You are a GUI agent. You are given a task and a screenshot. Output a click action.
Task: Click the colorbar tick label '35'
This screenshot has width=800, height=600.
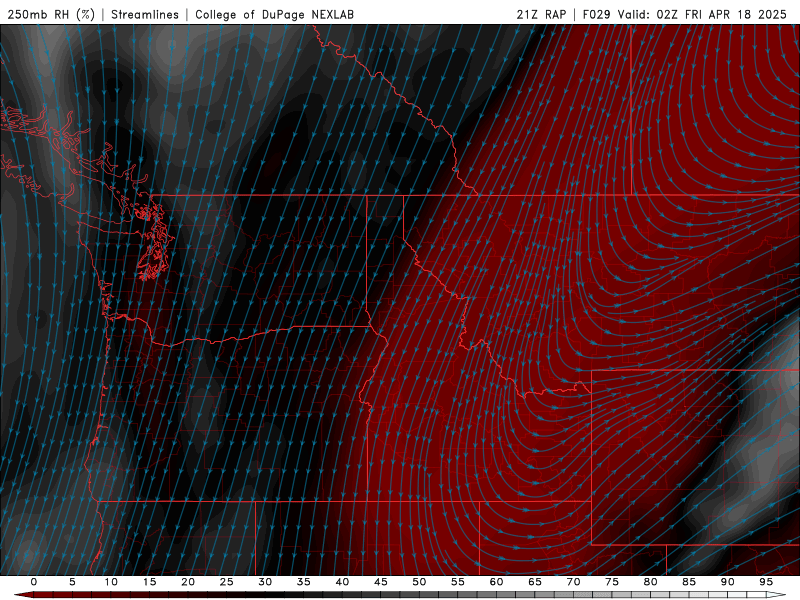304,582
